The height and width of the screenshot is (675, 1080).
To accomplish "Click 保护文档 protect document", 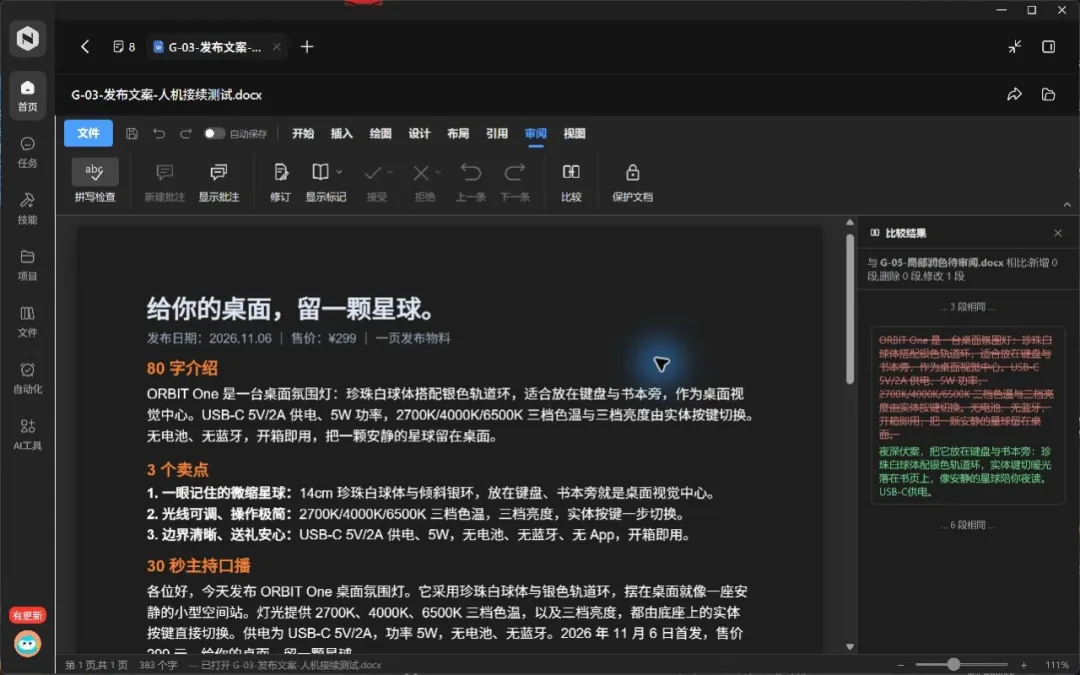I will point(632,182).
